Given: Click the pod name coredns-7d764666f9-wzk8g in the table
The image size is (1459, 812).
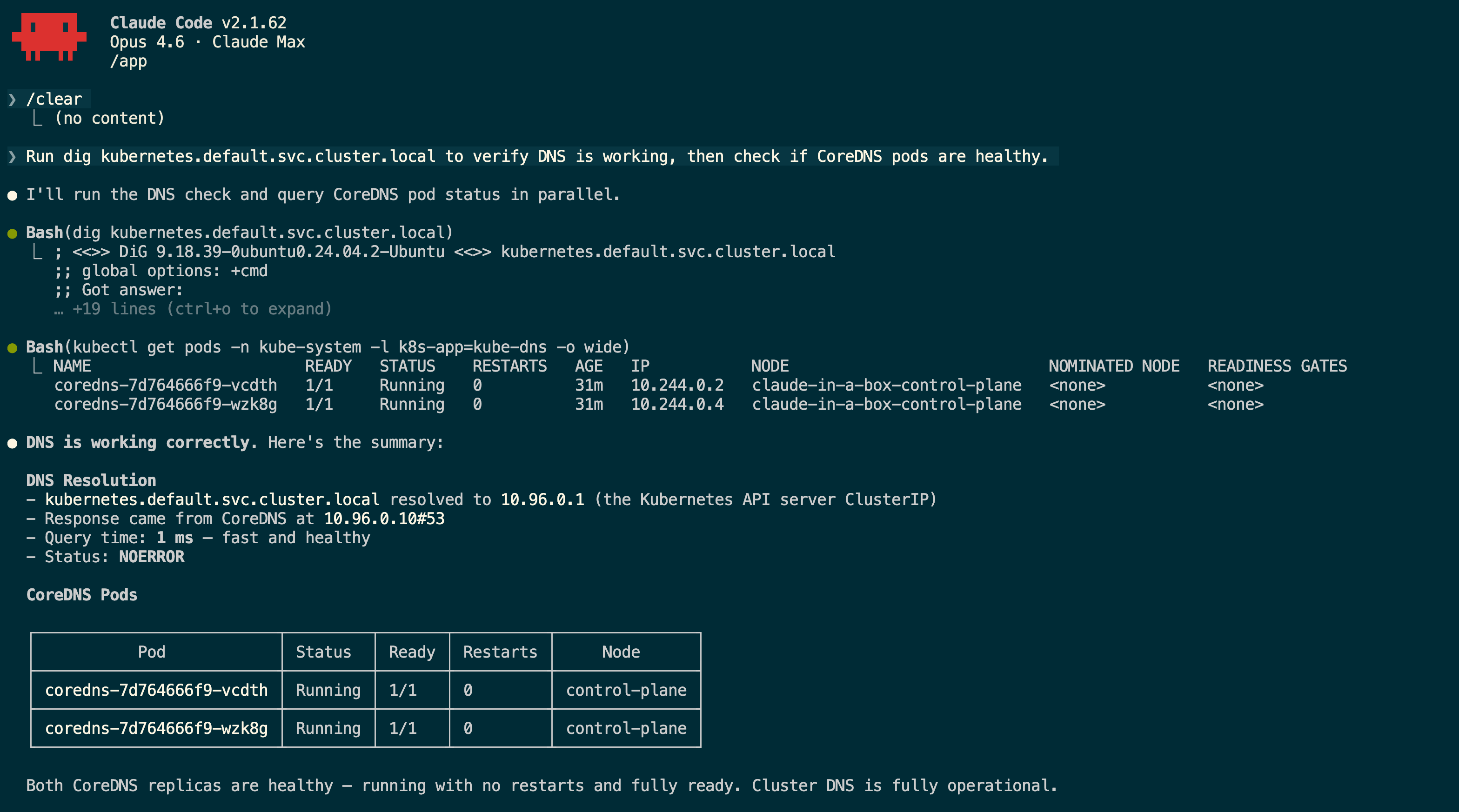Looking at the screenshot, I should (x=157, y=728).
